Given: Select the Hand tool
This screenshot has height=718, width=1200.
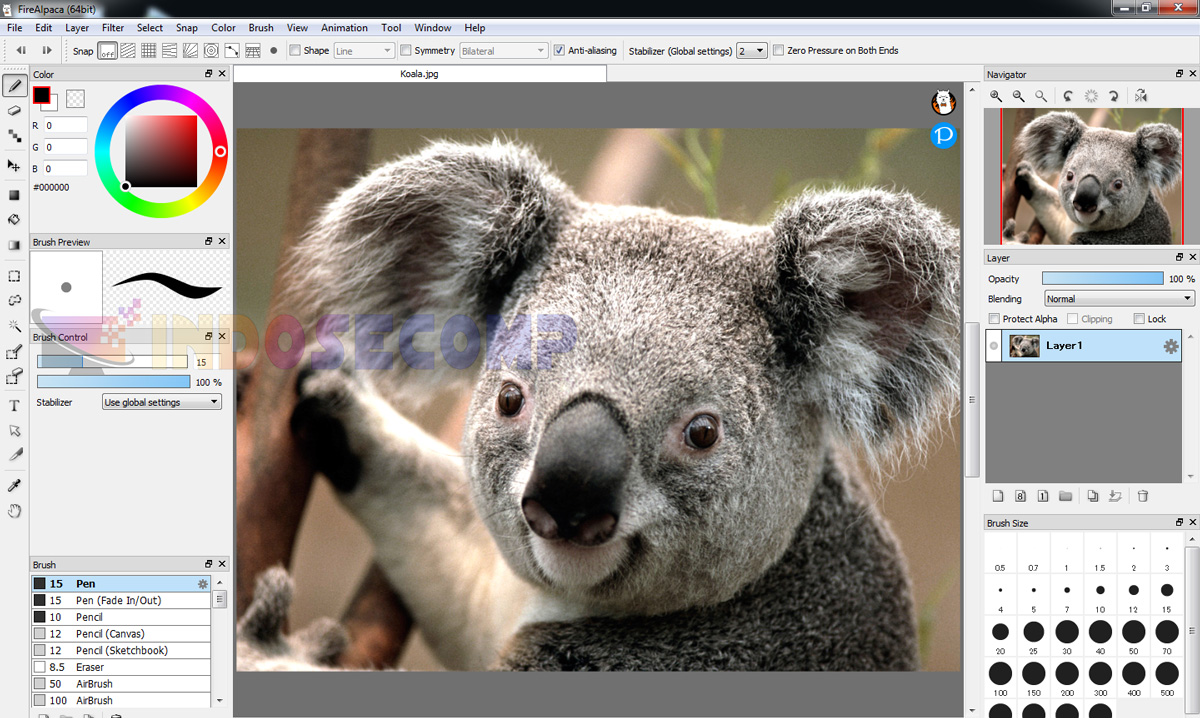Looking at the screenshot, I should tap(14, 511).
